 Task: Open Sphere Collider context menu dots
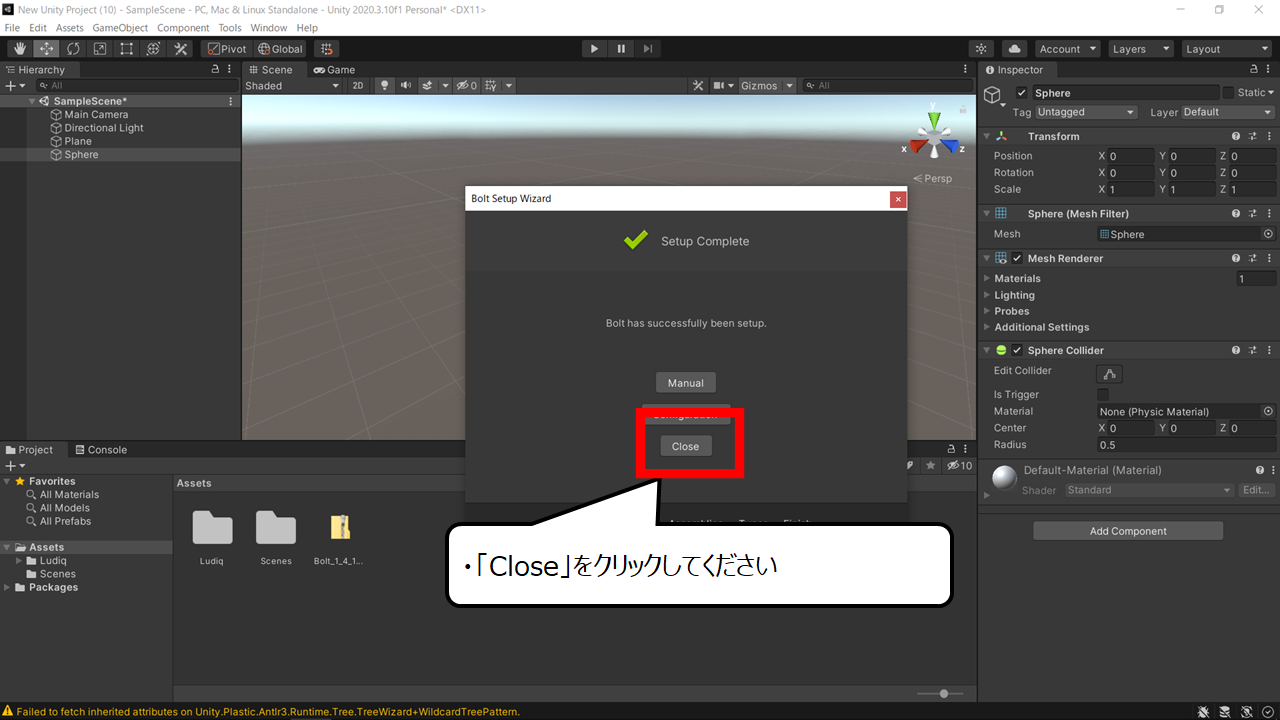tap(1268, 350)
